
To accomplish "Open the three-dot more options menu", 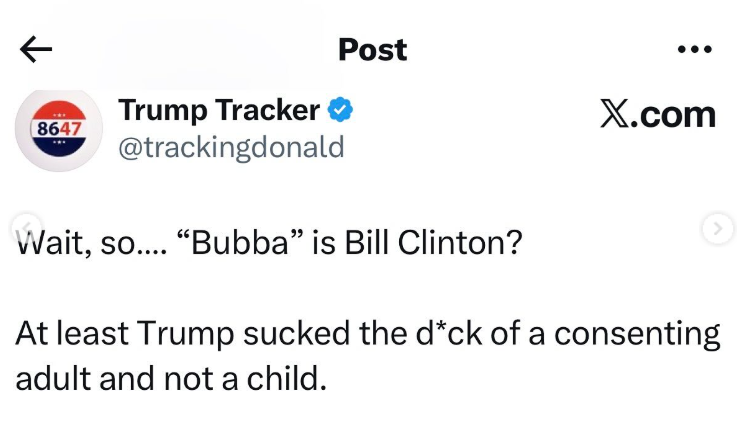I will (695, 49).
